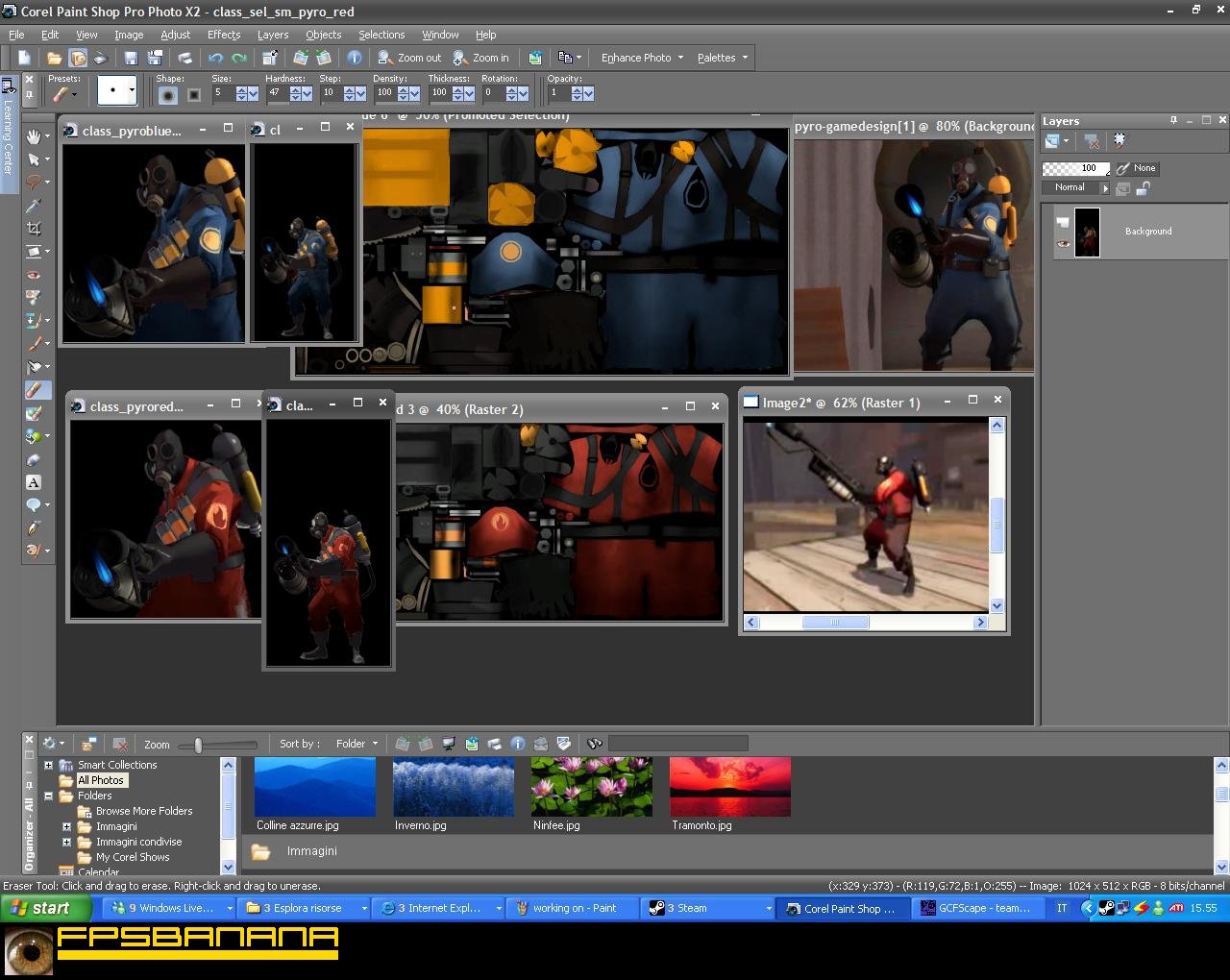The height and width of the screenshot is (980, 1230).
Task: Expand the Immagini condivise folder tree node
Action: coord(66,842)
